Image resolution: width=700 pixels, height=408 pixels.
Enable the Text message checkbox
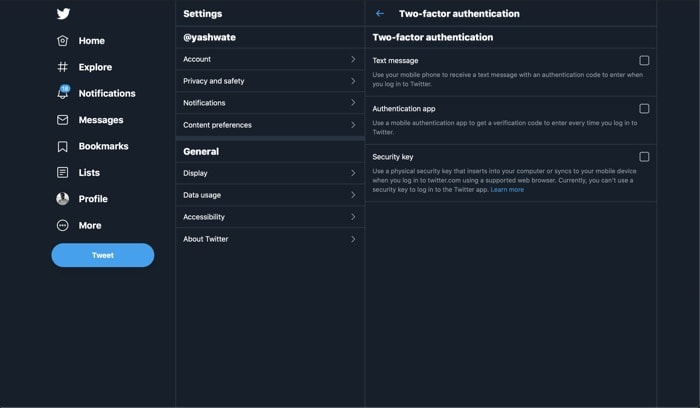tap(644, 60)
